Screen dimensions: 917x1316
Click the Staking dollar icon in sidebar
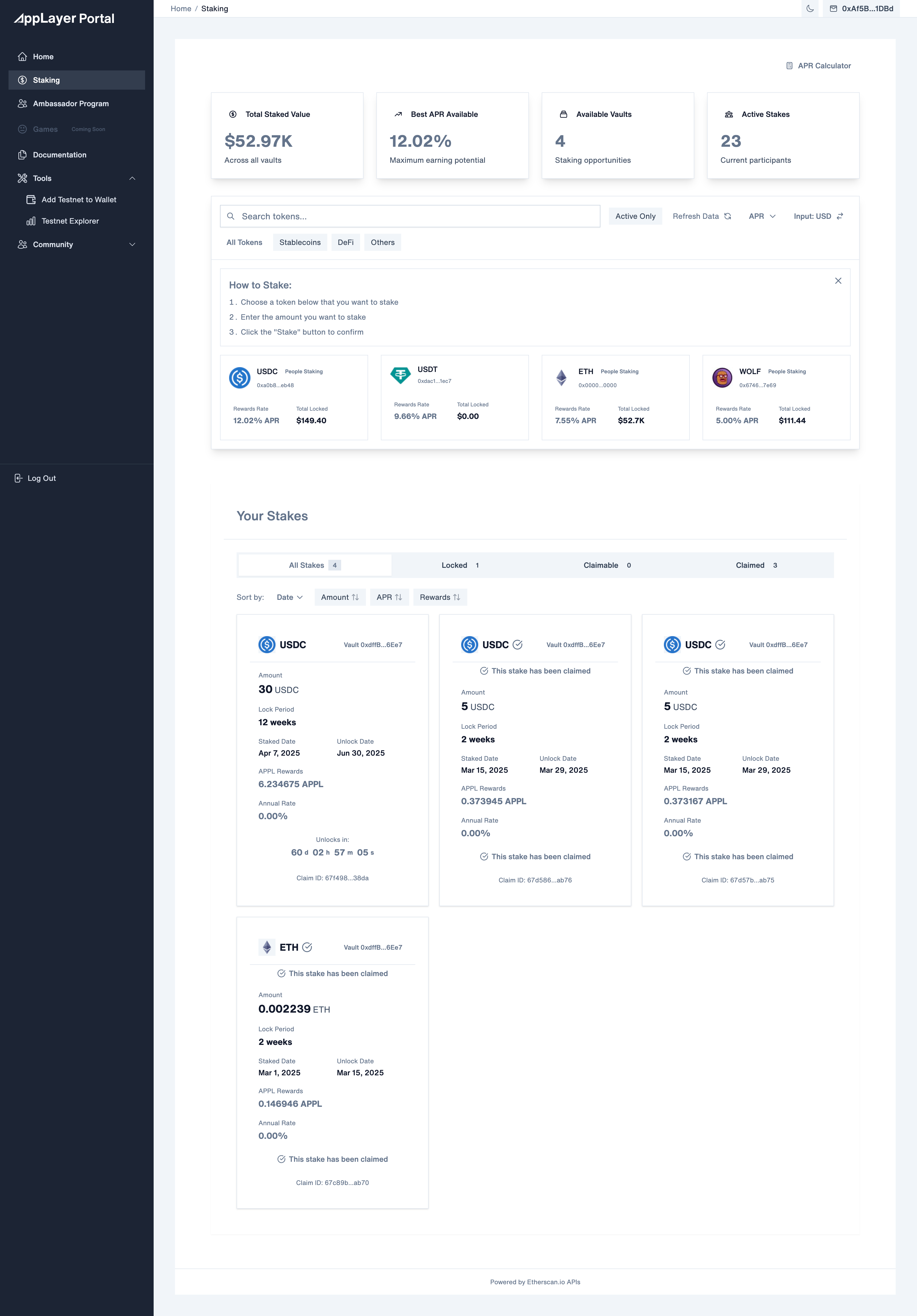click(x=22, y=80)
